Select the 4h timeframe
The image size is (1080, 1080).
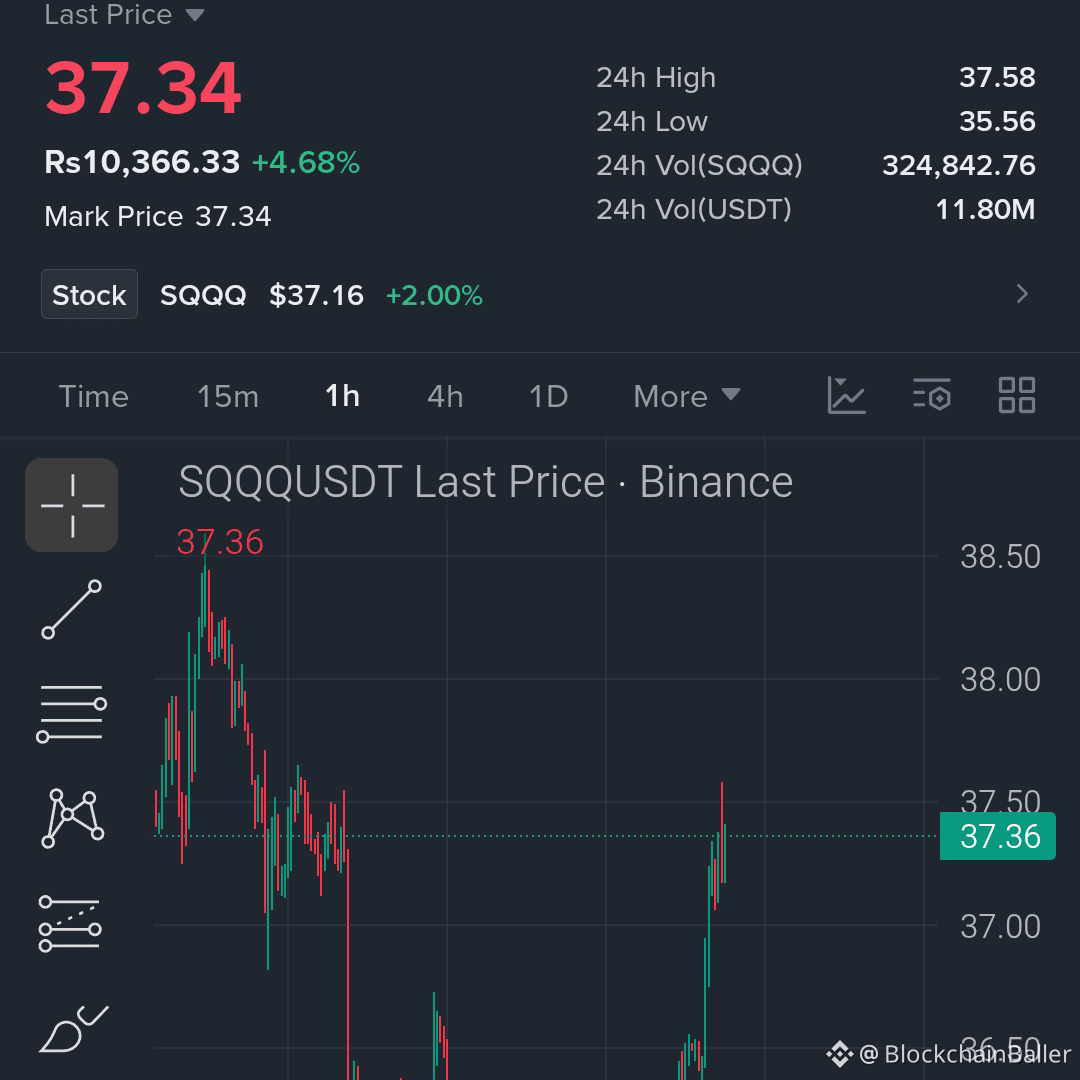(445, 396)
